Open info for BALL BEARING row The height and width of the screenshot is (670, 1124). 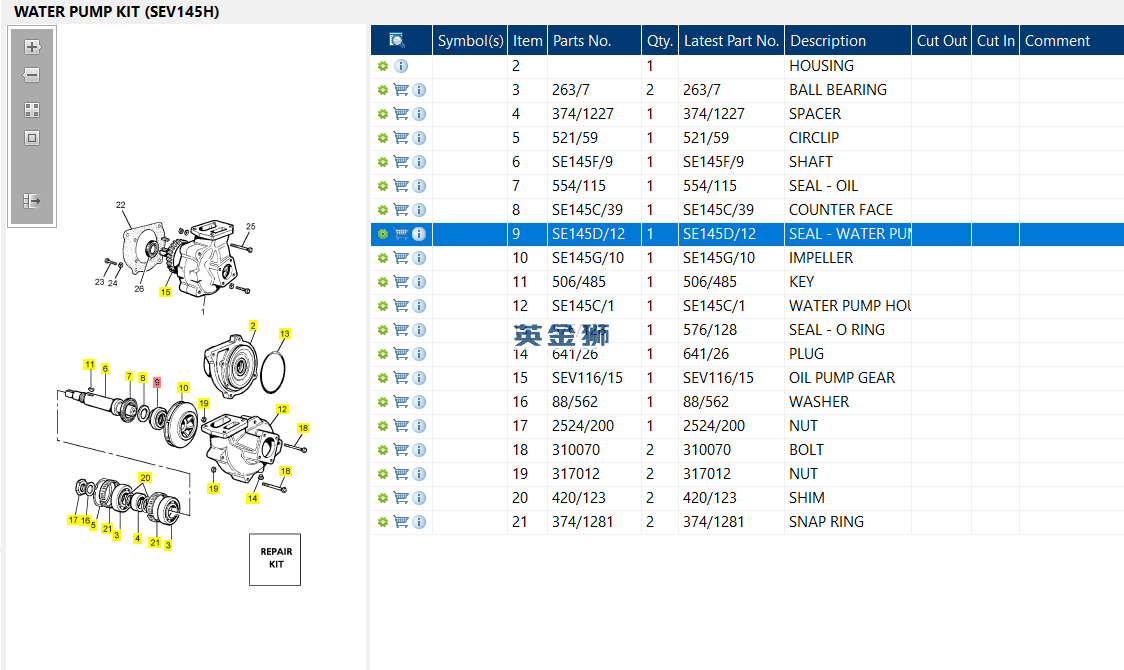(419, 90)
